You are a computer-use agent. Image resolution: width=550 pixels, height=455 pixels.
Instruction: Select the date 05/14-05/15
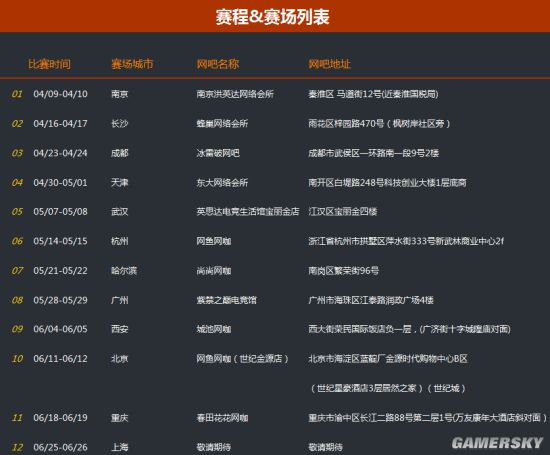(x=60, y=241)
